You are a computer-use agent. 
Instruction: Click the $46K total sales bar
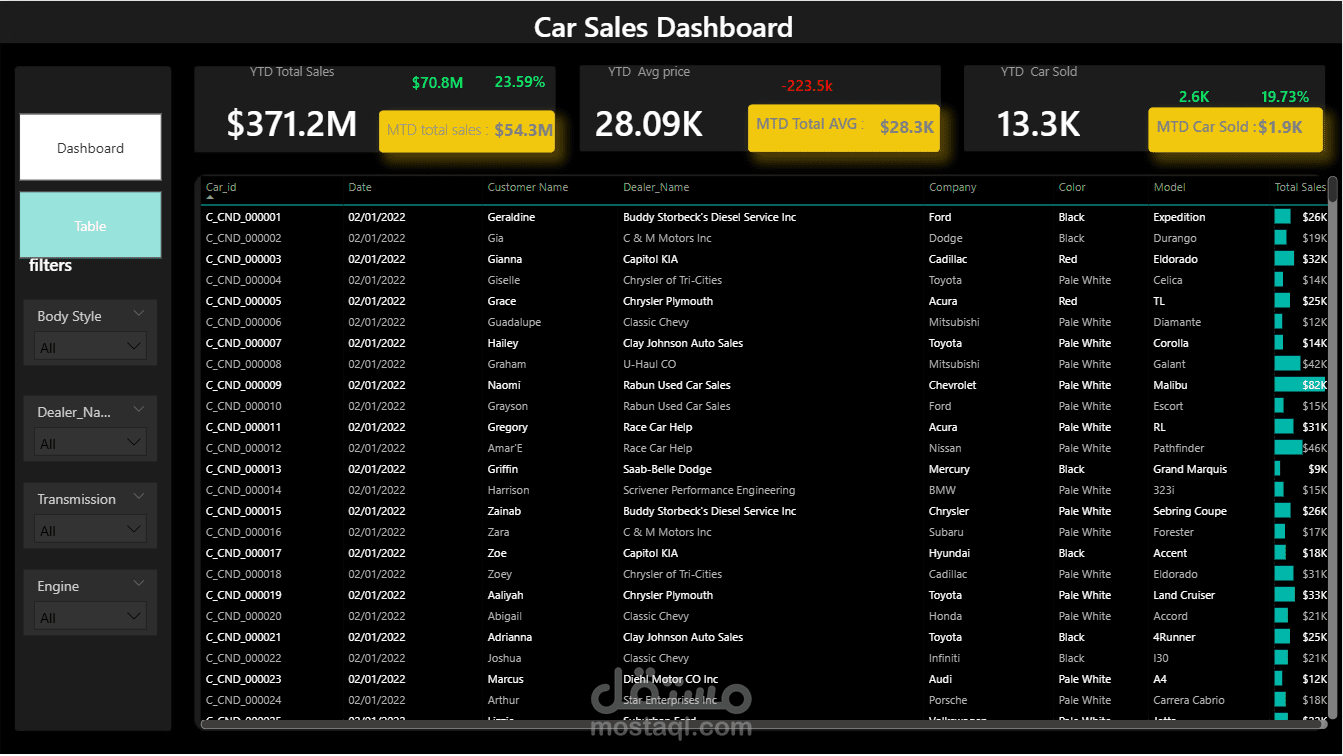[x=1289, y=448]
